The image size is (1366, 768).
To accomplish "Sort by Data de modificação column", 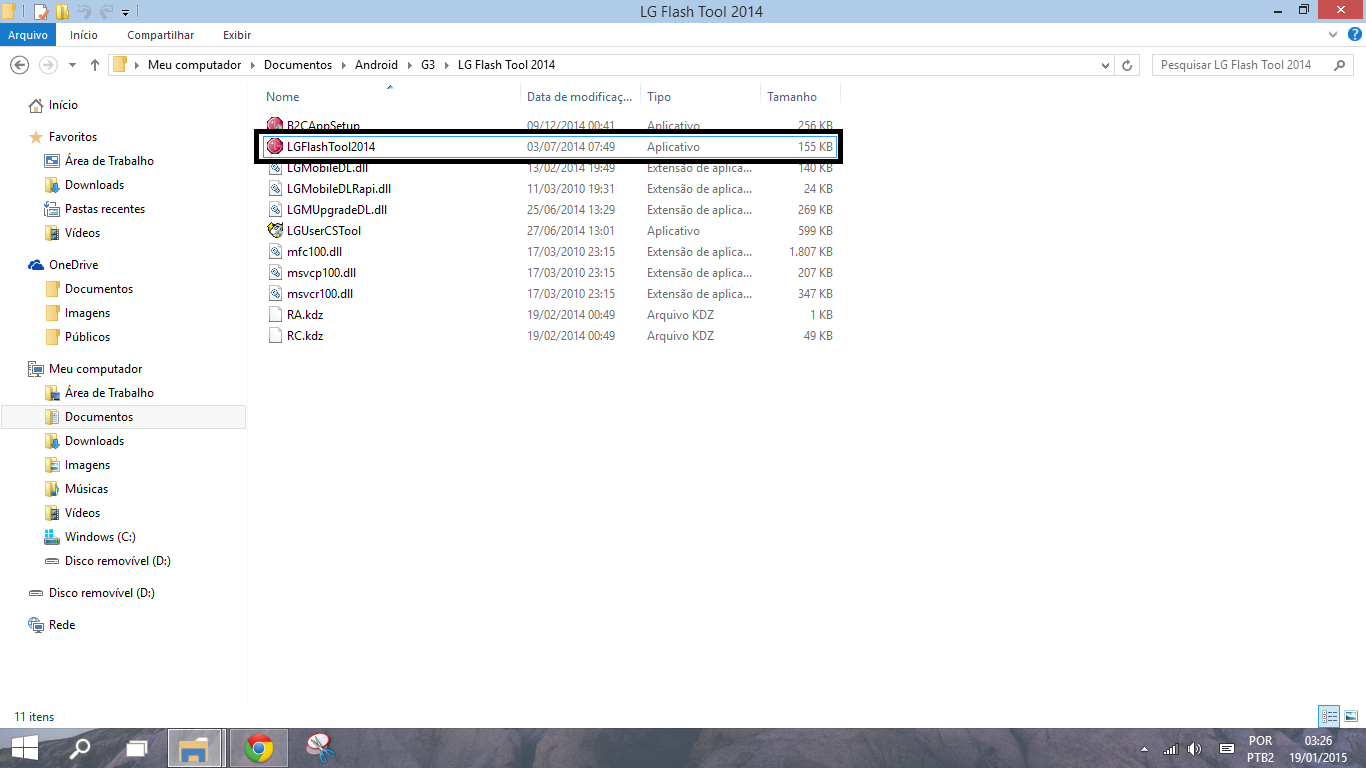I will (x=581, y=97).
